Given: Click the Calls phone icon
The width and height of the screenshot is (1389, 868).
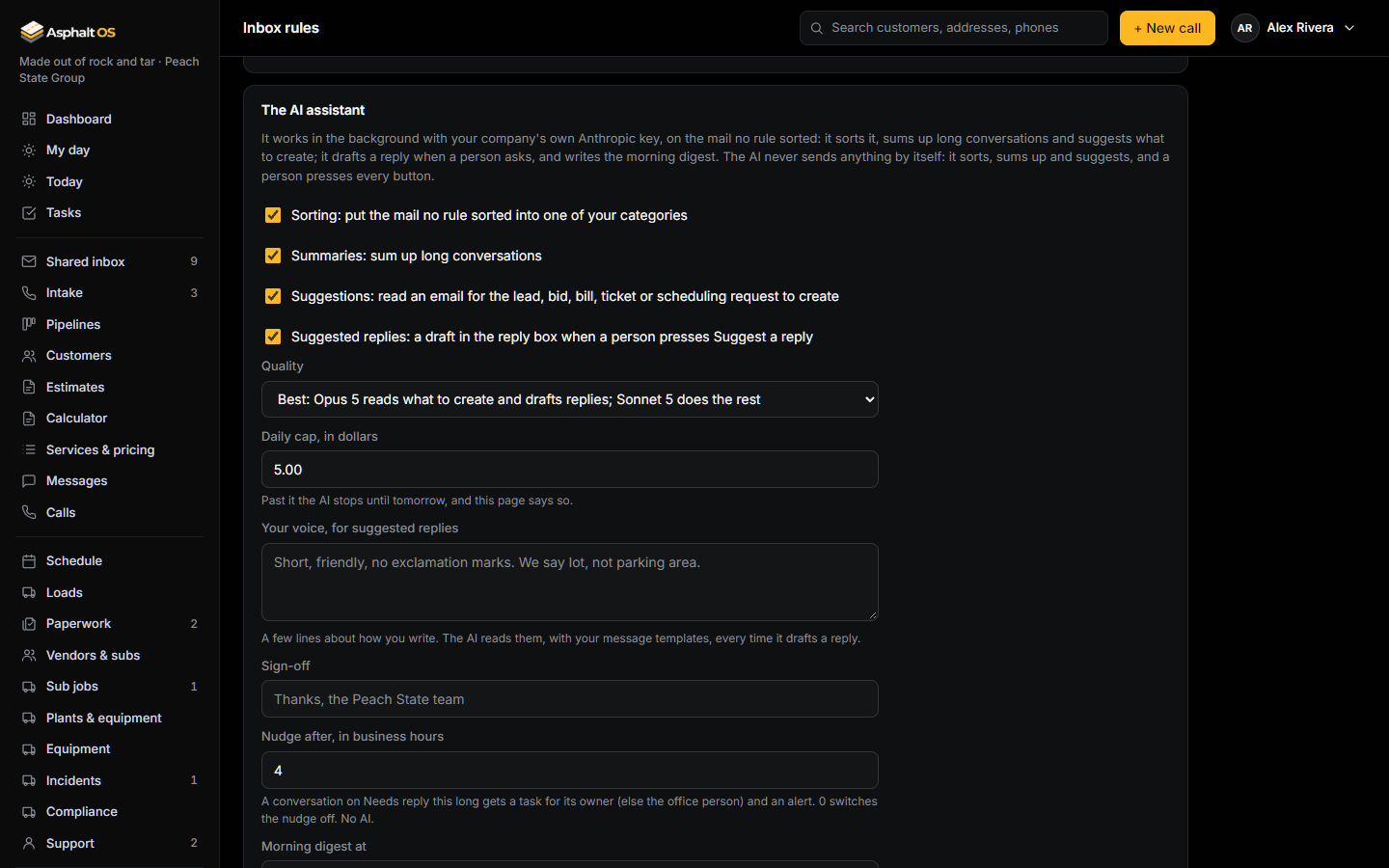Looking at the screenshot, I should 29,512.
